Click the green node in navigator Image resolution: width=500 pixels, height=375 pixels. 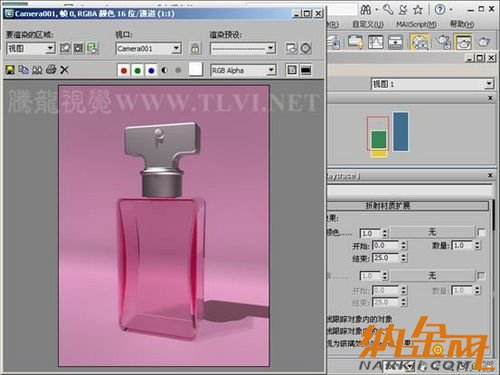click(379, 139)
